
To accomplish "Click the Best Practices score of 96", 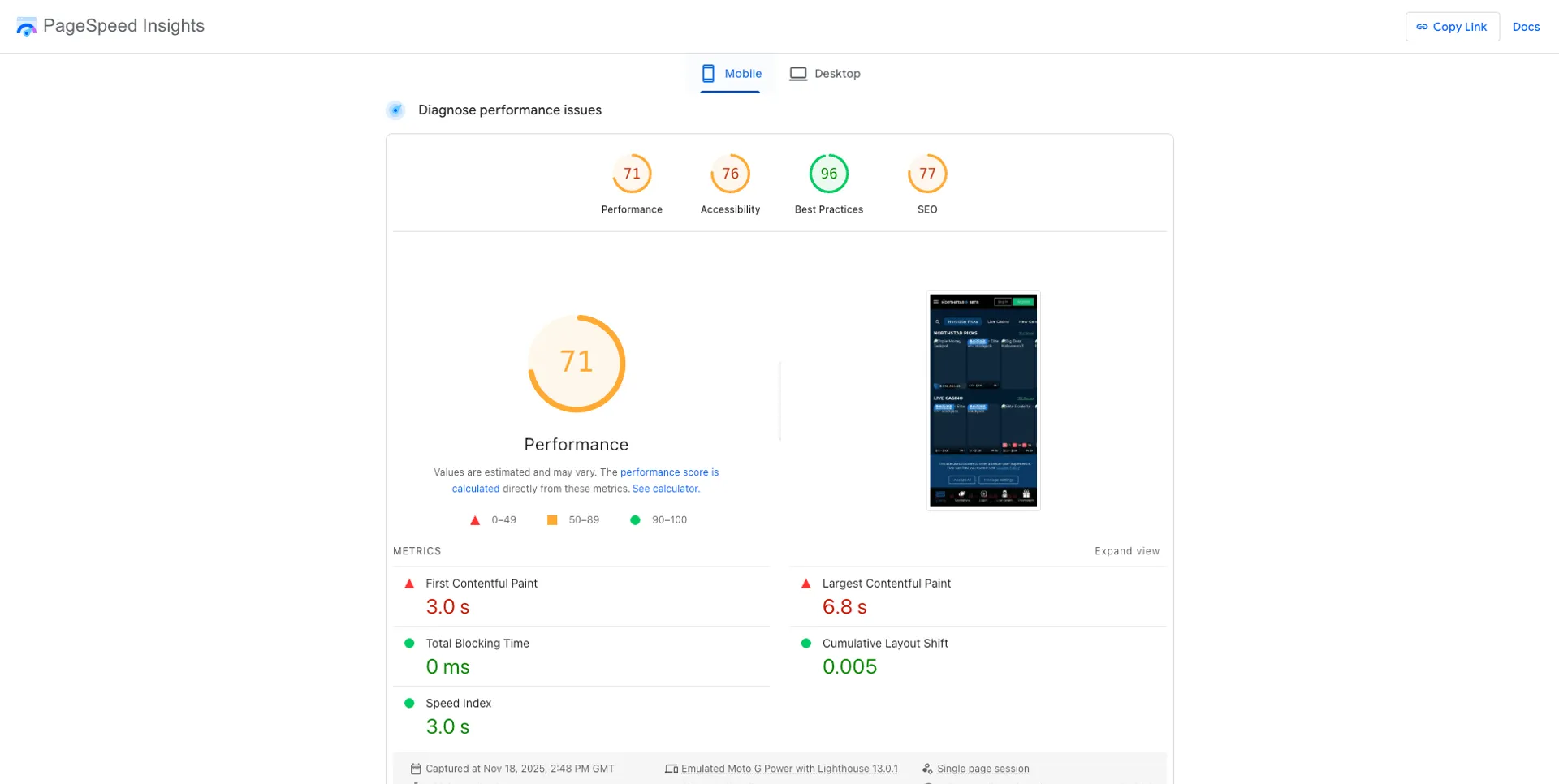I will [x=828, y=173].
